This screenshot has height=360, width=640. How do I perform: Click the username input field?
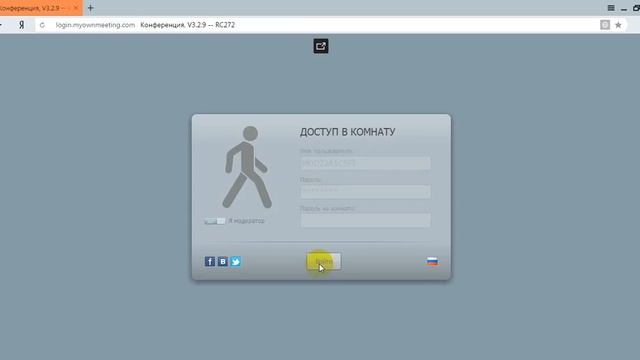pyautogui.click(x=365, y=163)
